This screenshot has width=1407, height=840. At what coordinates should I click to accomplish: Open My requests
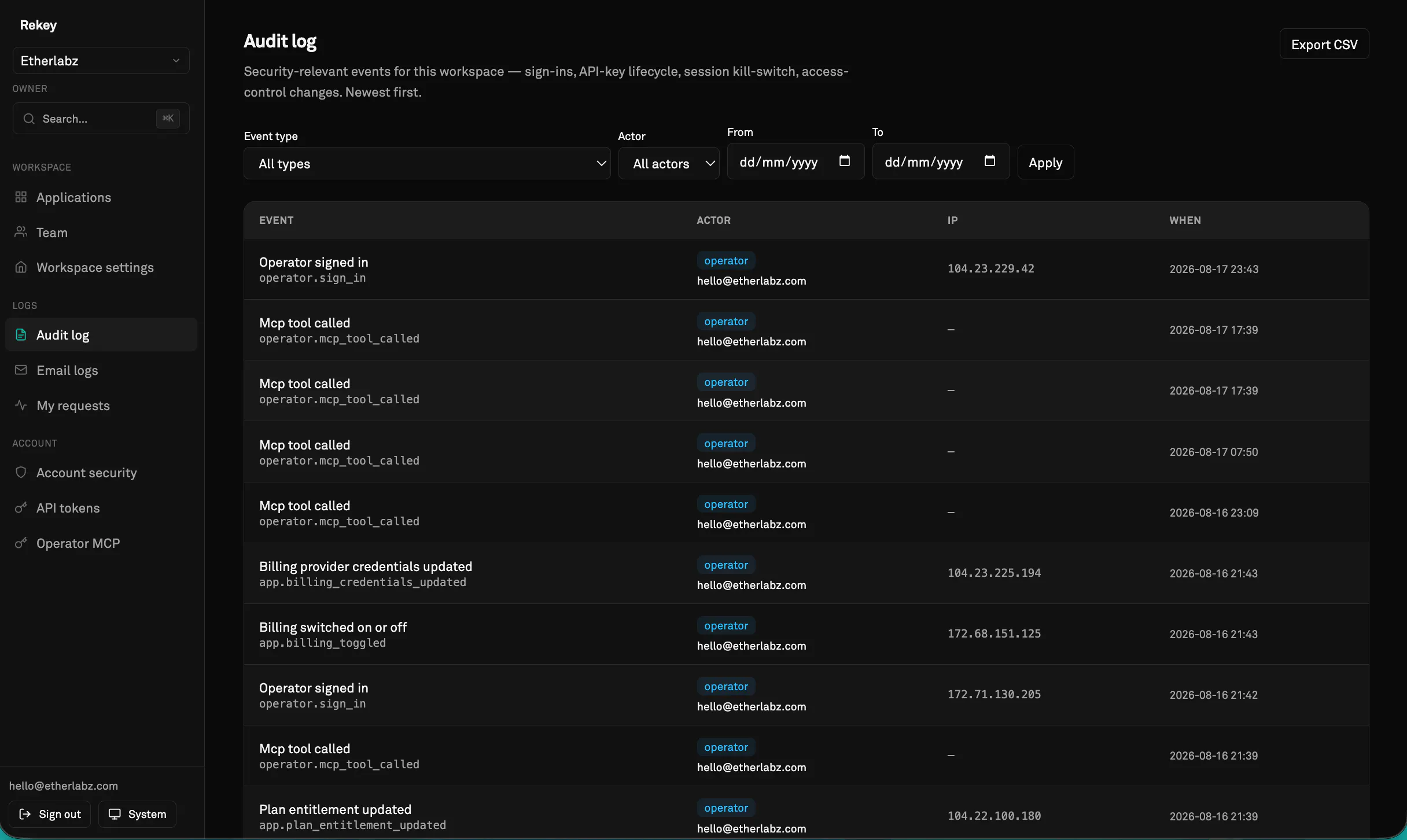click(x=101, y=406)
